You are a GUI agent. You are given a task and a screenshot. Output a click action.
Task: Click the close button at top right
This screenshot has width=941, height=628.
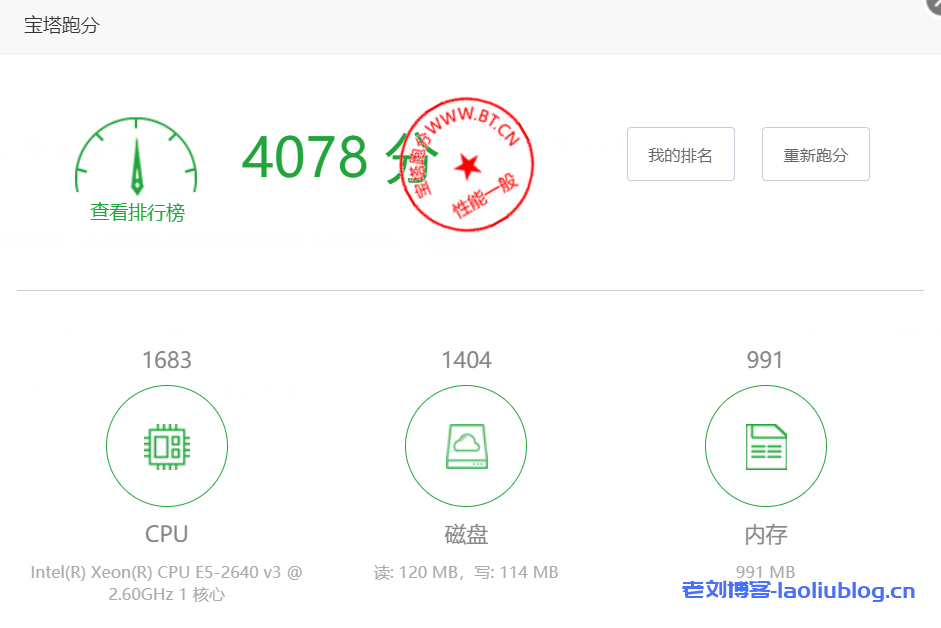point(932,6)
